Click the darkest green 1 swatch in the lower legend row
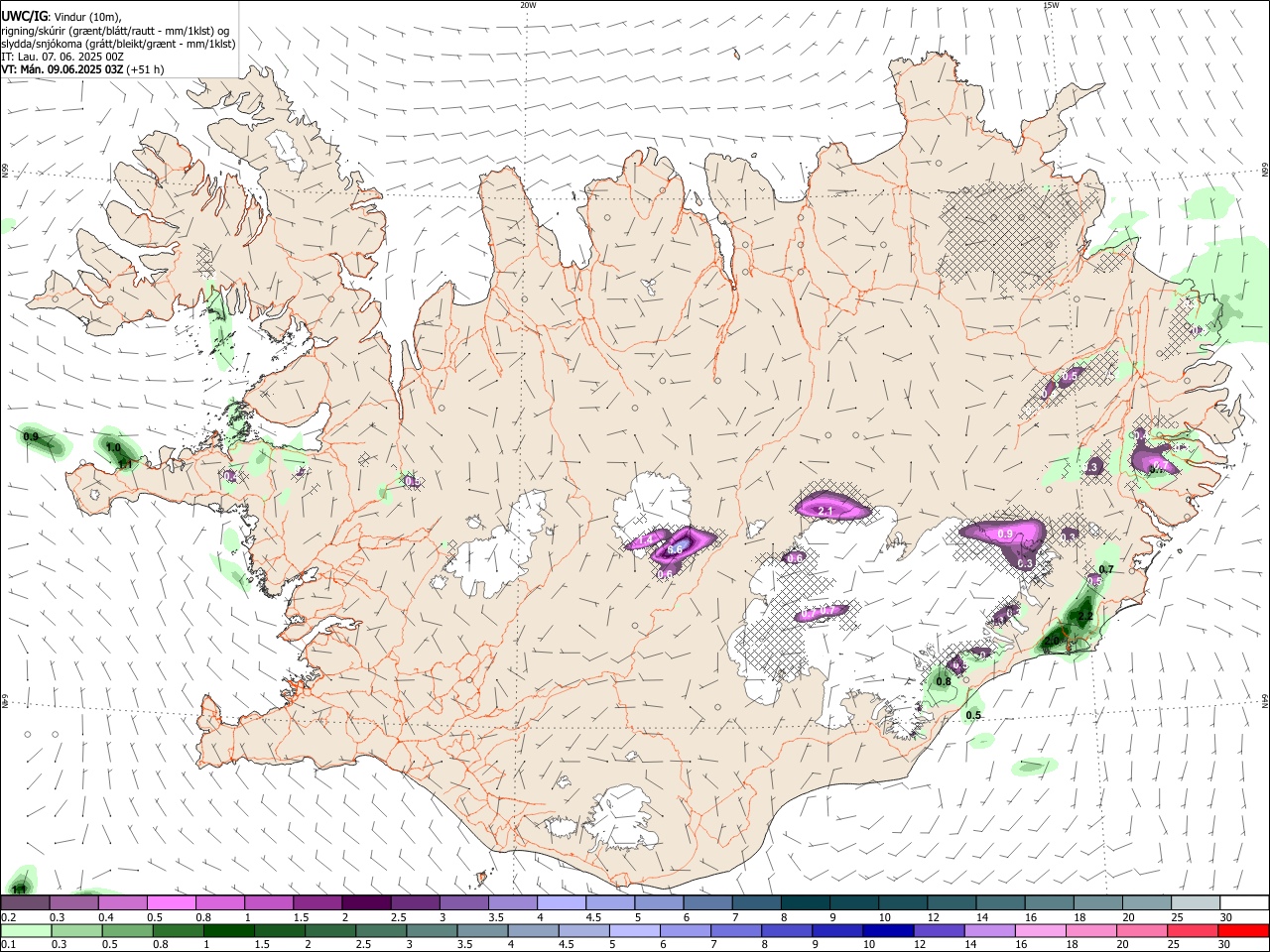This screenshot has width=1270, height=952. (229, 930)
